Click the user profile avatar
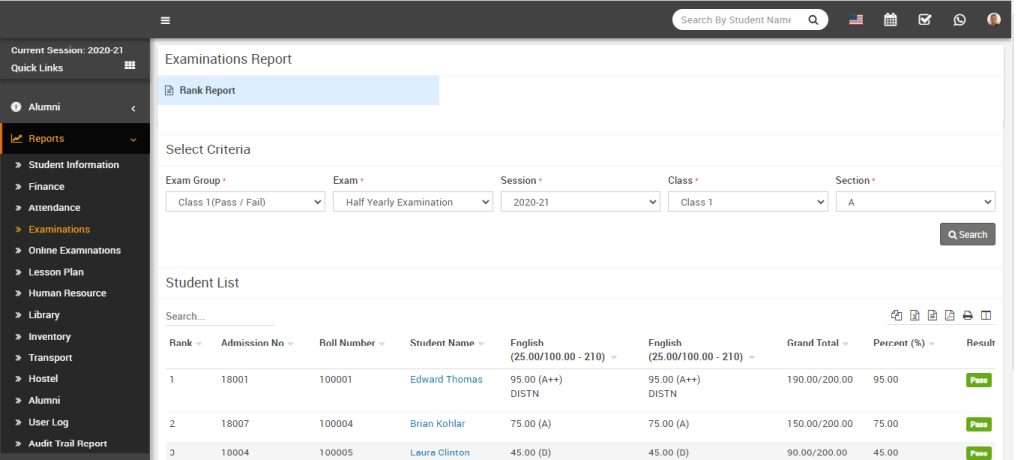This screenshot has width=1024, height=460. click(x=993, y=20)
